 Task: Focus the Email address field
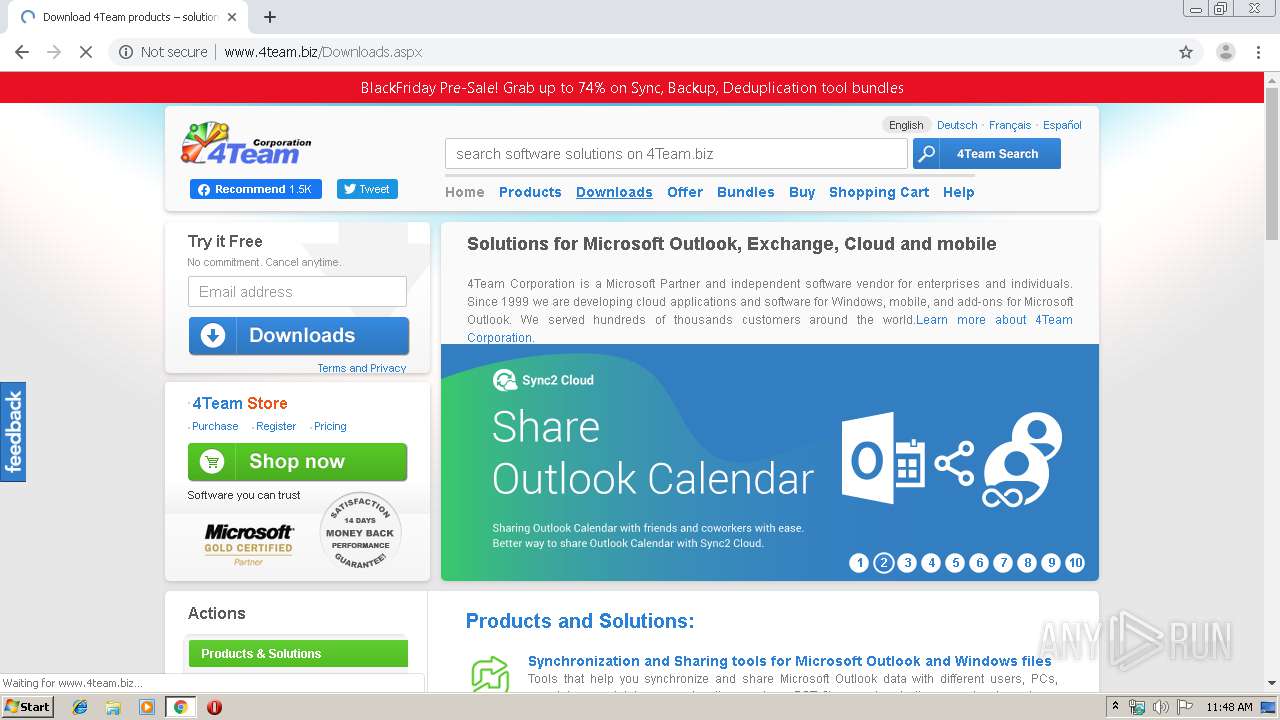point(297,292)
